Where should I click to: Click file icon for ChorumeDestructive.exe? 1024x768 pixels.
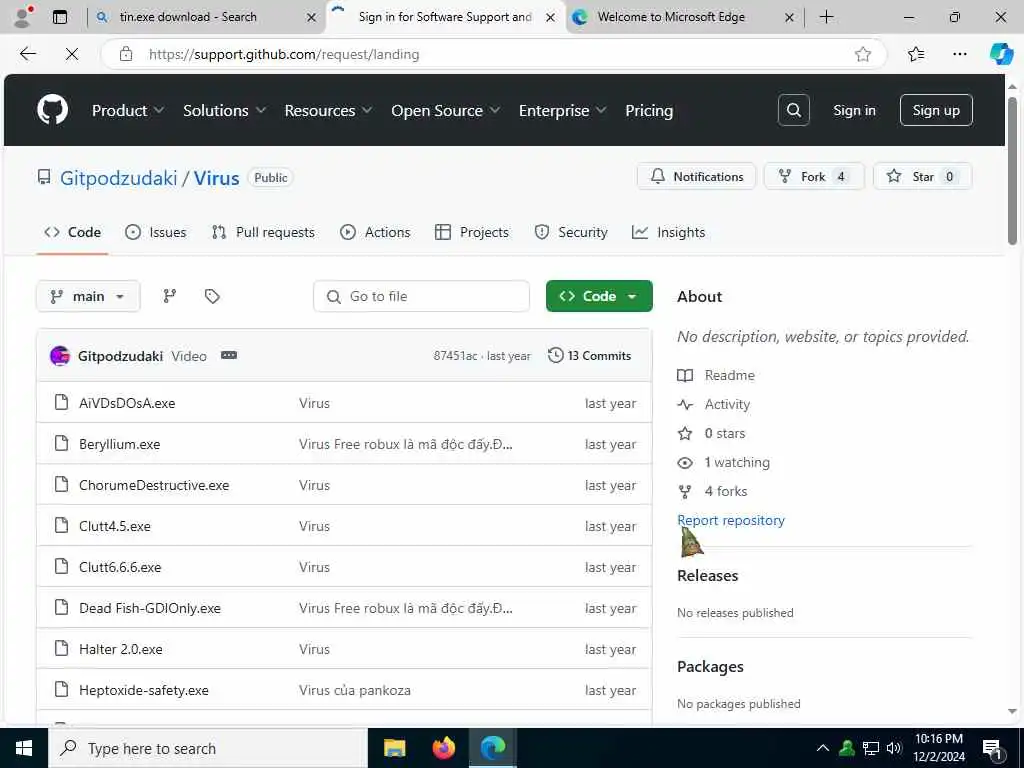61,485
